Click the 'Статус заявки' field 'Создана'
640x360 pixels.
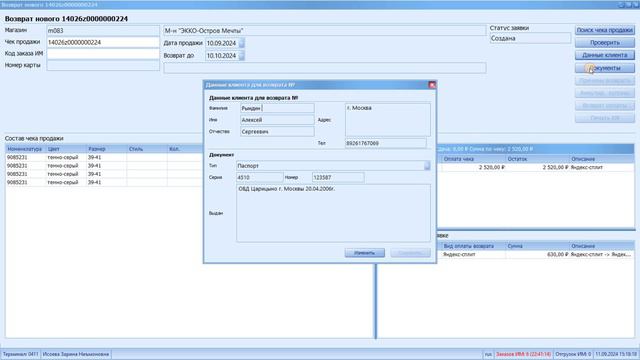coord(530,38)
